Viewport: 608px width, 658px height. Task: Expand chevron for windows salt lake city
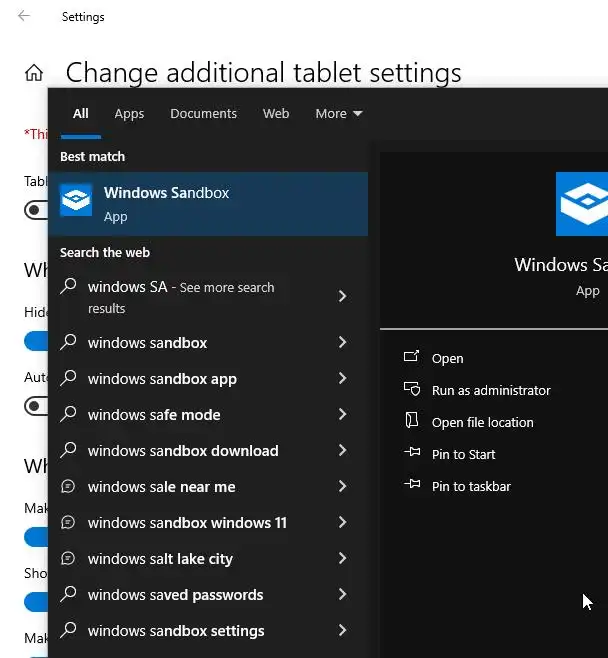(x=342, y=559)
